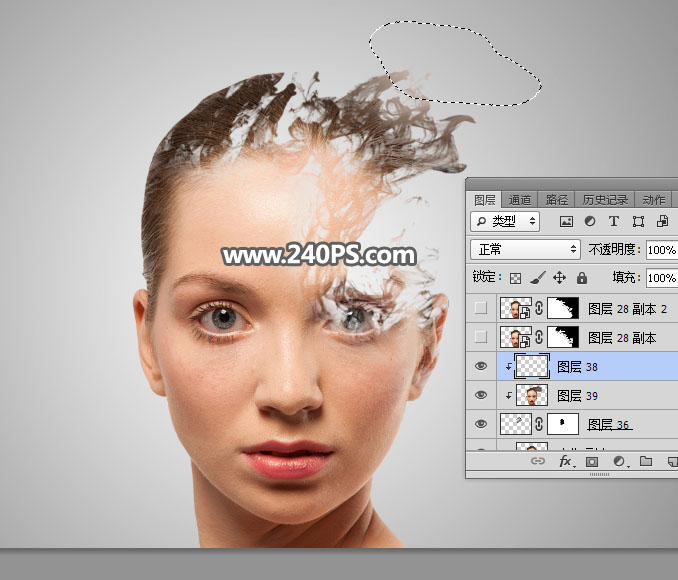Filter layers by pixel image type
This screenshot has height=580, width=678.
tap(566, 221)
